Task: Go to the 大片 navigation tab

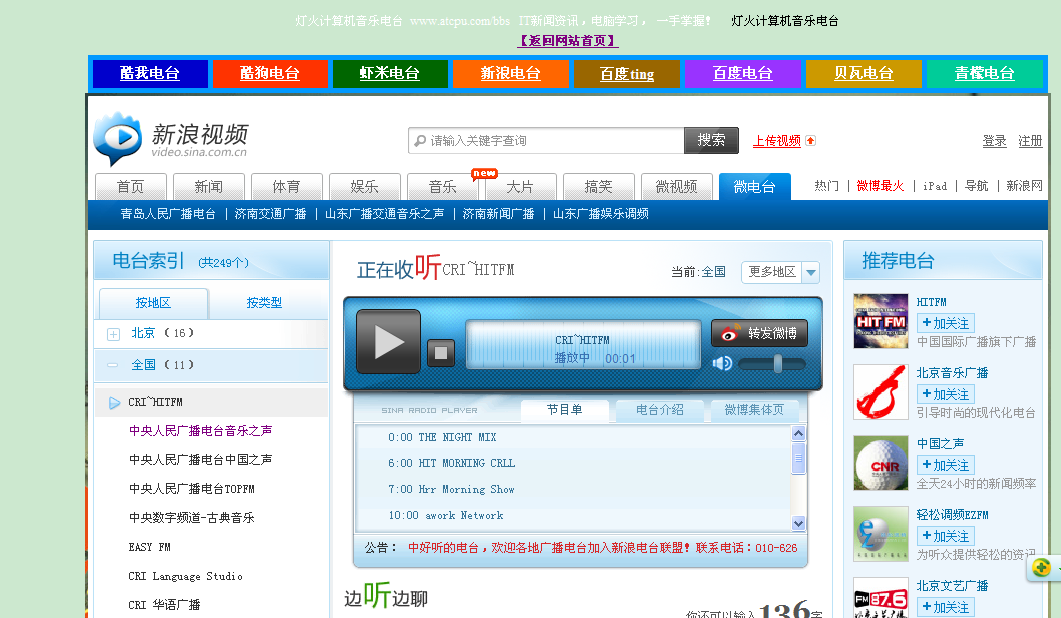Action: 520,187
